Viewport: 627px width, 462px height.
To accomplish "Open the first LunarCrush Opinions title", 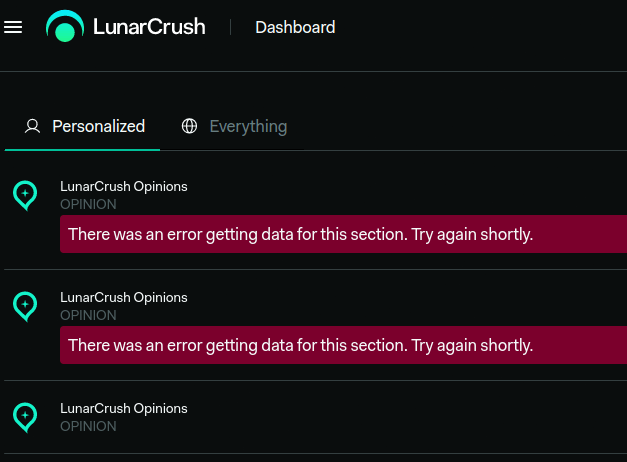I will point(124,186).
